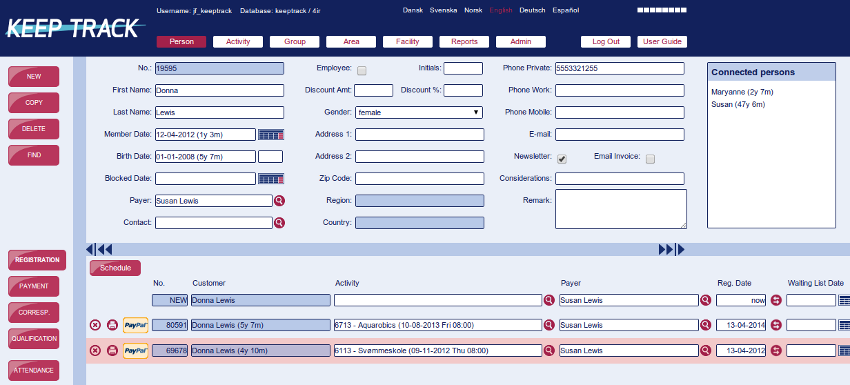
Task: Open connected person Susan (47y 6m)
Action: coord(738,104)
